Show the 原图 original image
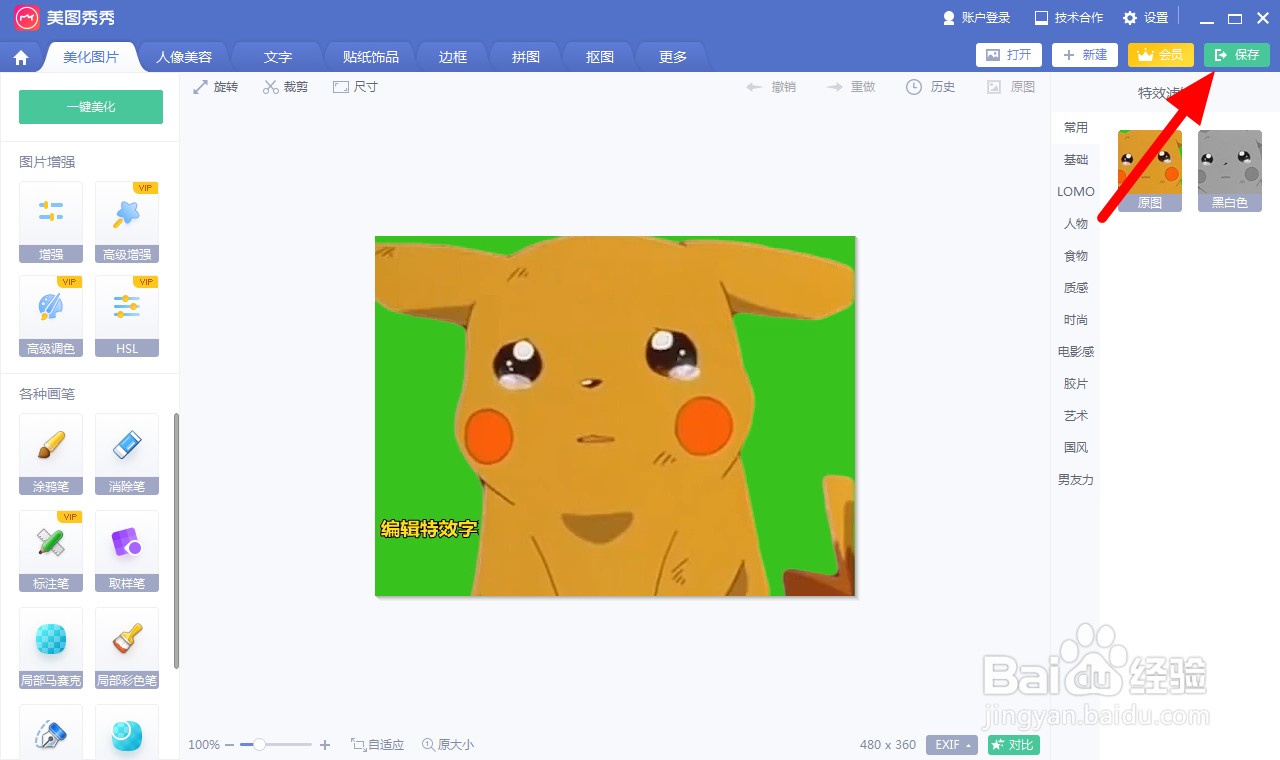 pos(1011,87)
